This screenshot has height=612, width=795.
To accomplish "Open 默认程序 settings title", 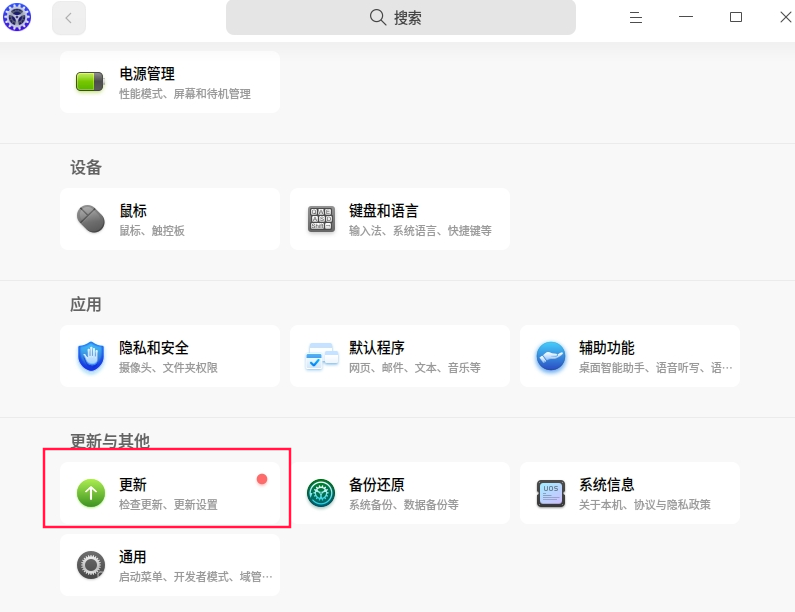I will pyautogui.click(x=377, y=348).
